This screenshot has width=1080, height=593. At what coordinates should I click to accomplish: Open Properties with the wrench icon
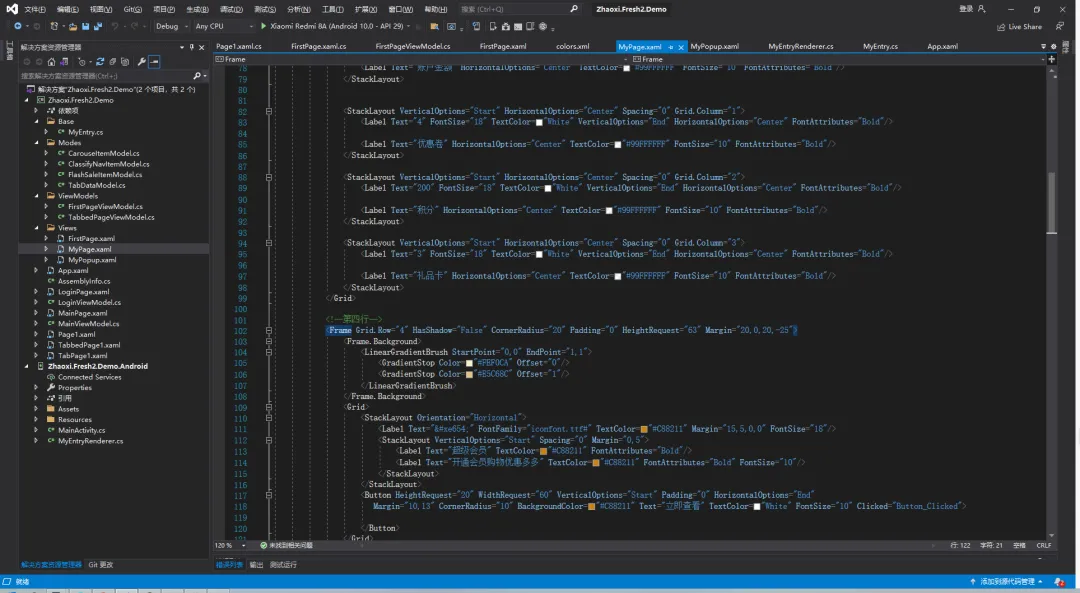pos(141,61)
